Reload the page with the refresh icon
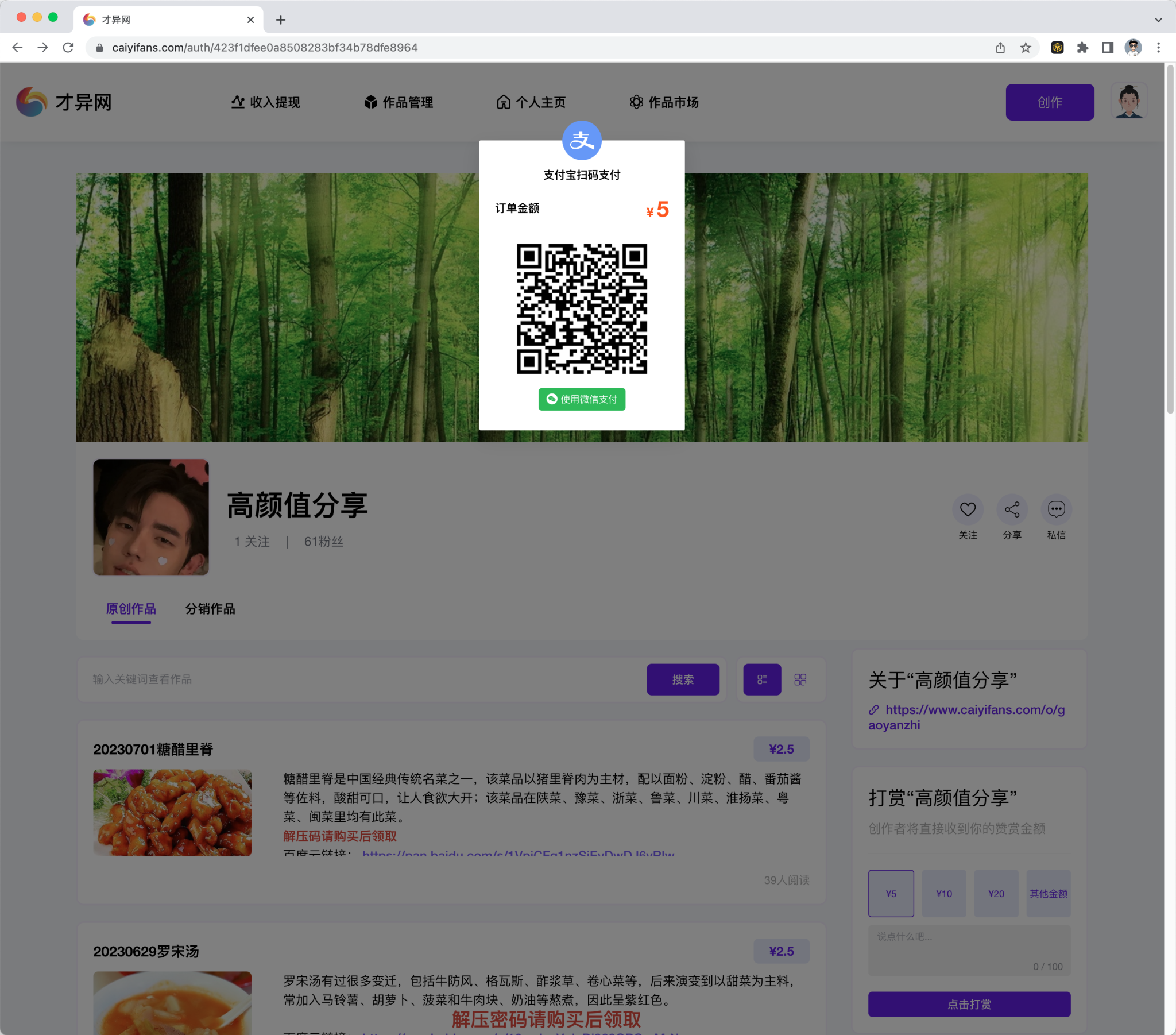 pyautogui.click(x=68, y=47)
